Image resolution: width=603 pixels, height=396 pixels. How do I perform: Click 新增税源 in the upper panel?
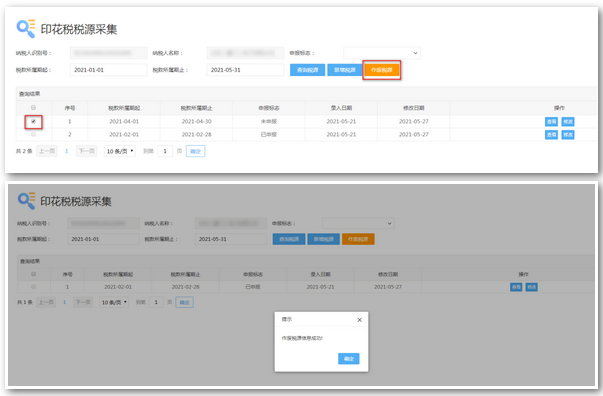pos(345,70)
